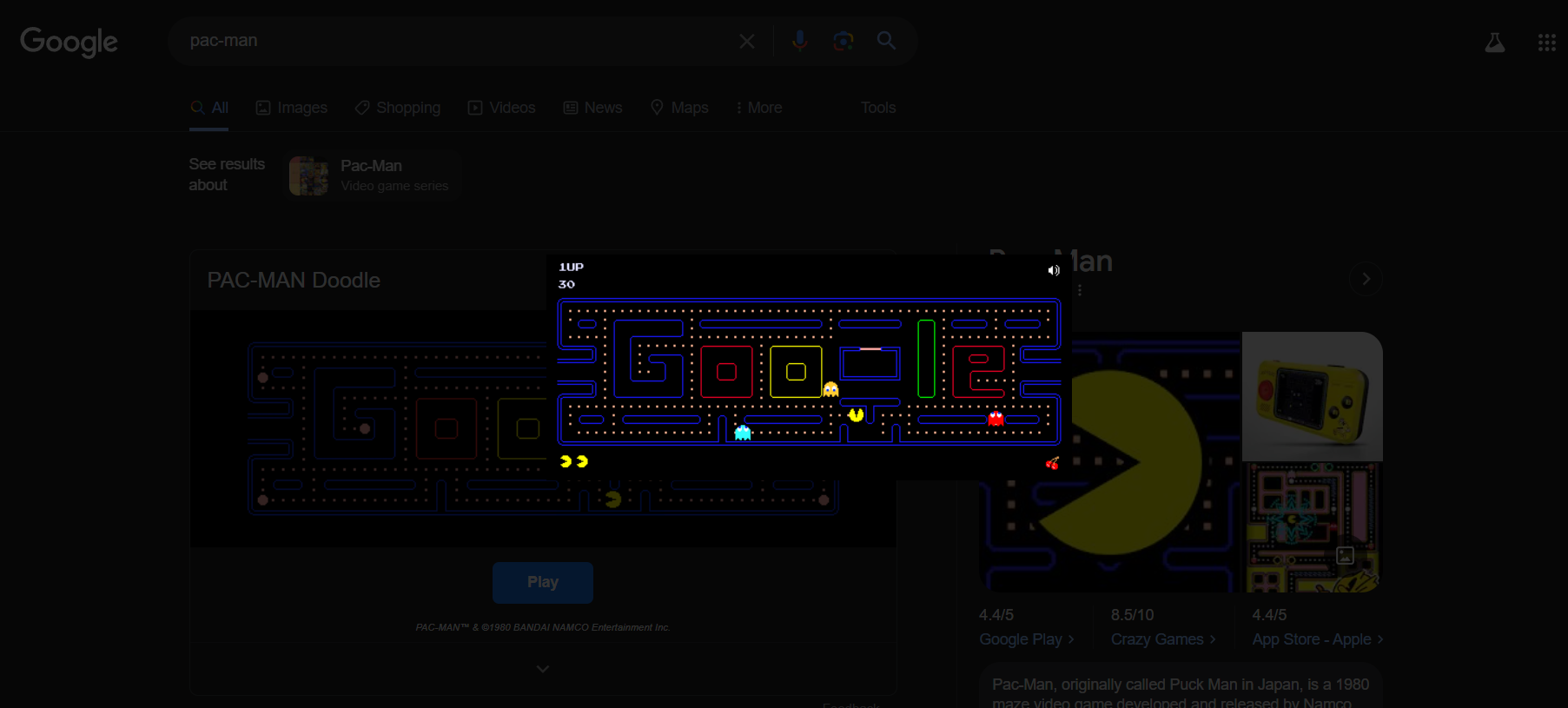Click the image gallery icon on artwork
Viewport: 1568px width, 708px height.
point(1345,555)
